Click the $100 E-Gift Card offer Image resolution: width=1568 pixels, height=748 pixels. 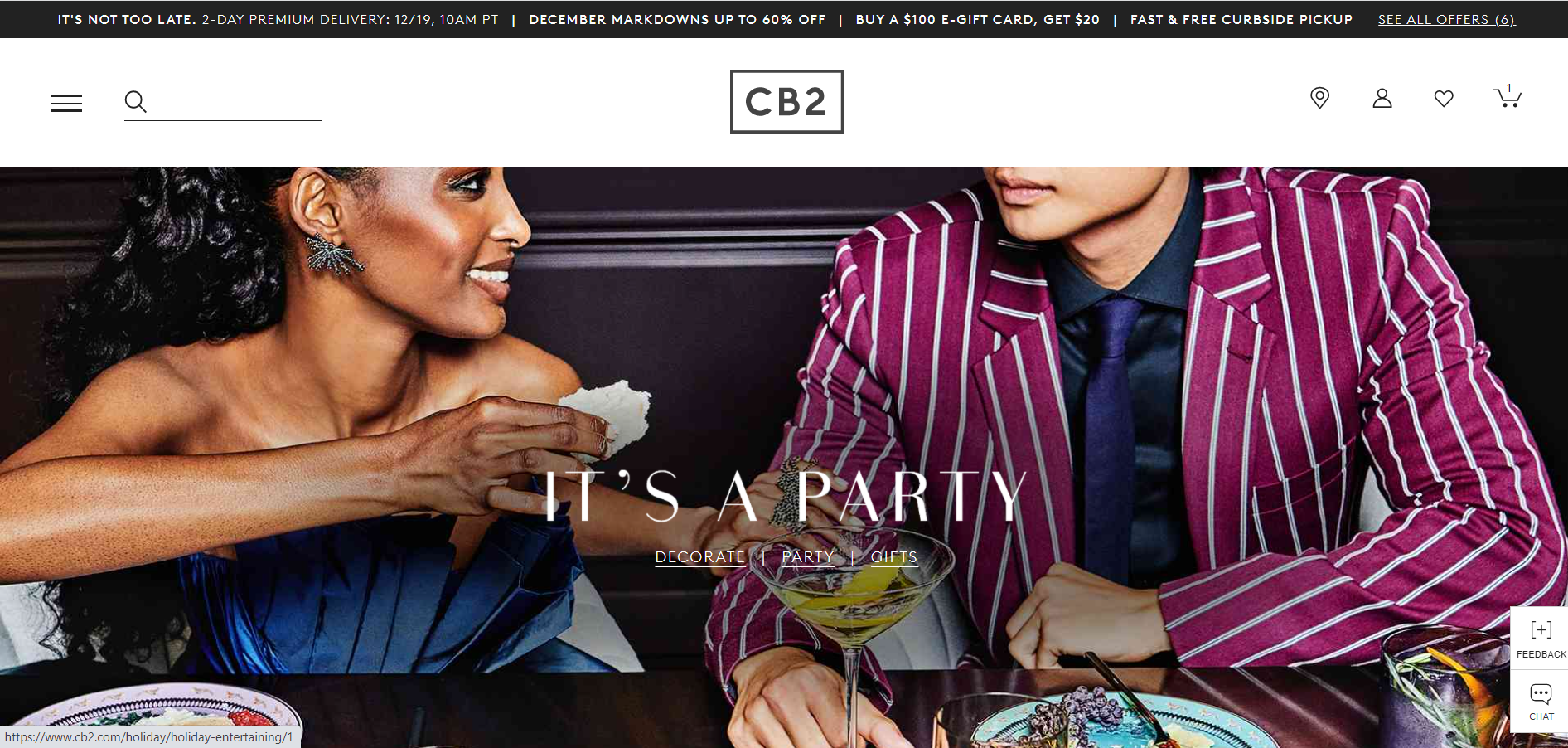tap(977, 19)
